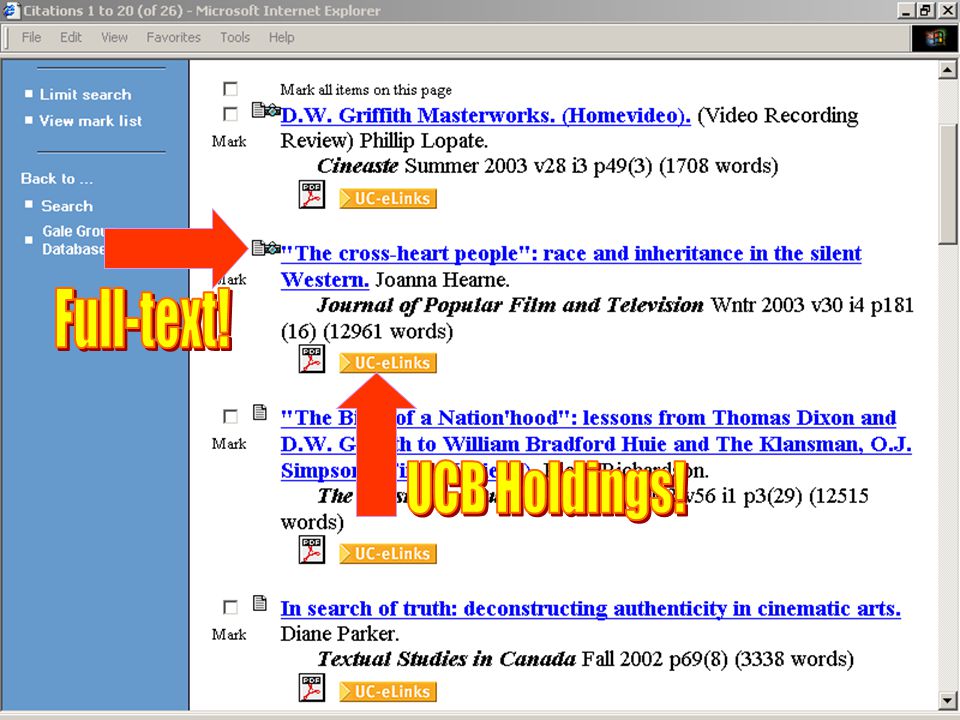Image resolution: width=960 pixels, height=720 pixels.
Task: Click Windows logo icon in IE toolbar
Action: tap(934, 39)
